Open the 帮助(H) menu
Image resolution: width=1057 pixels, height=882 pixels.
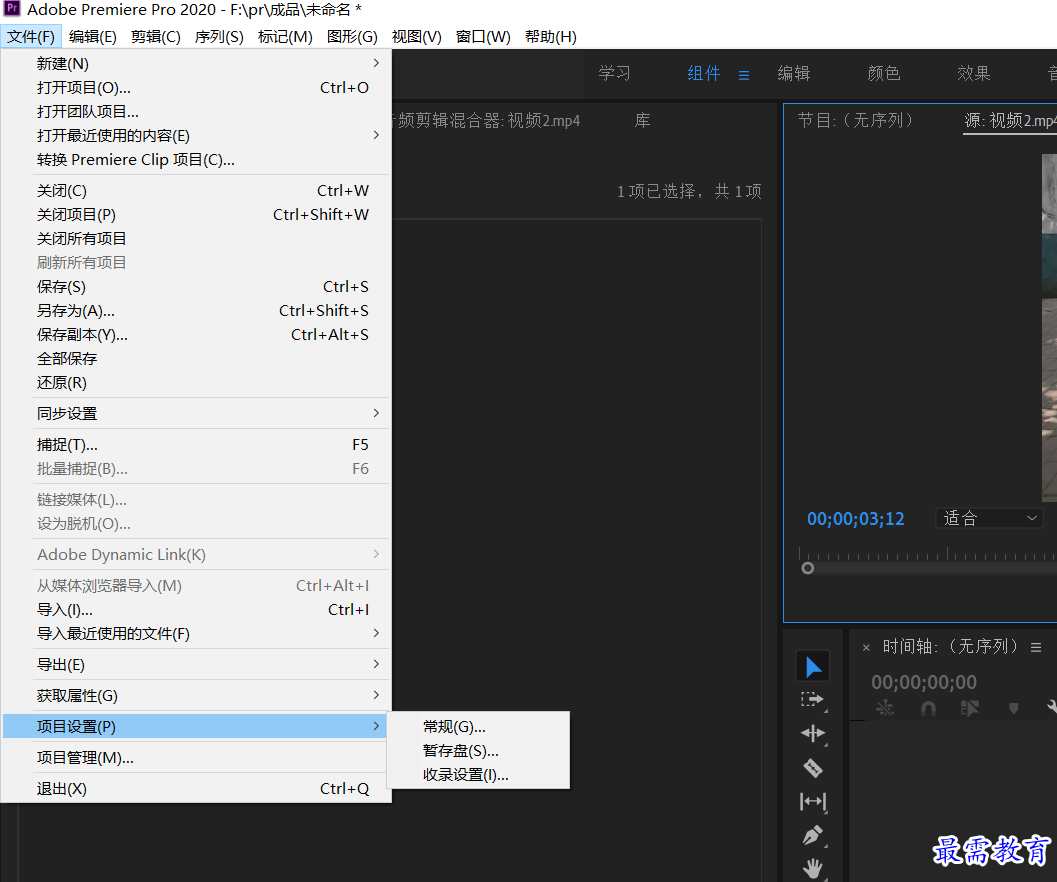551,36
